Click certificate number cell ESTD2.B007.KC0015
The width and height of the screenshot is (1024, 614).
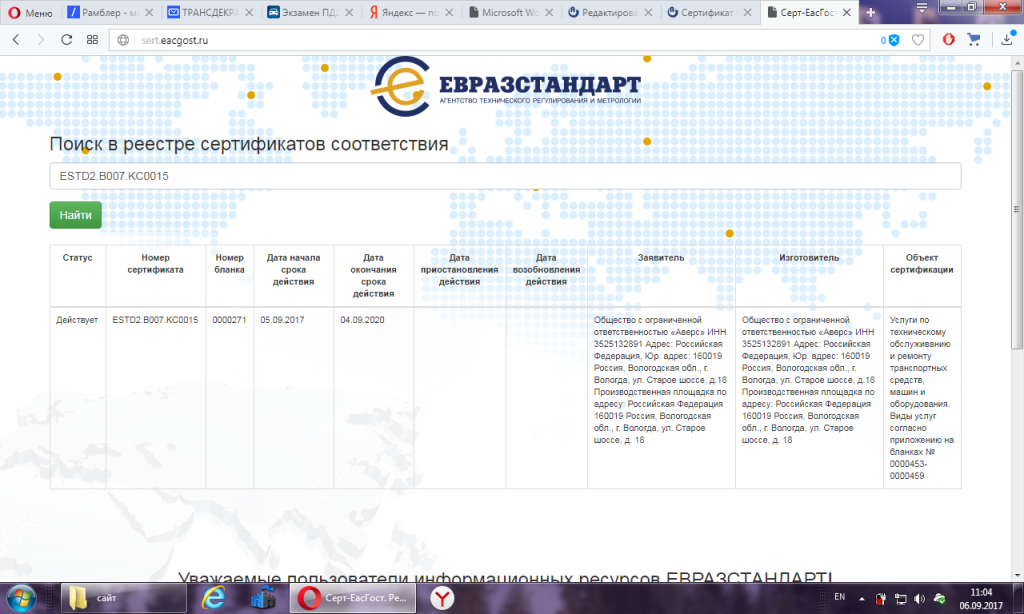pyautogui.click(x=155, y=320)
